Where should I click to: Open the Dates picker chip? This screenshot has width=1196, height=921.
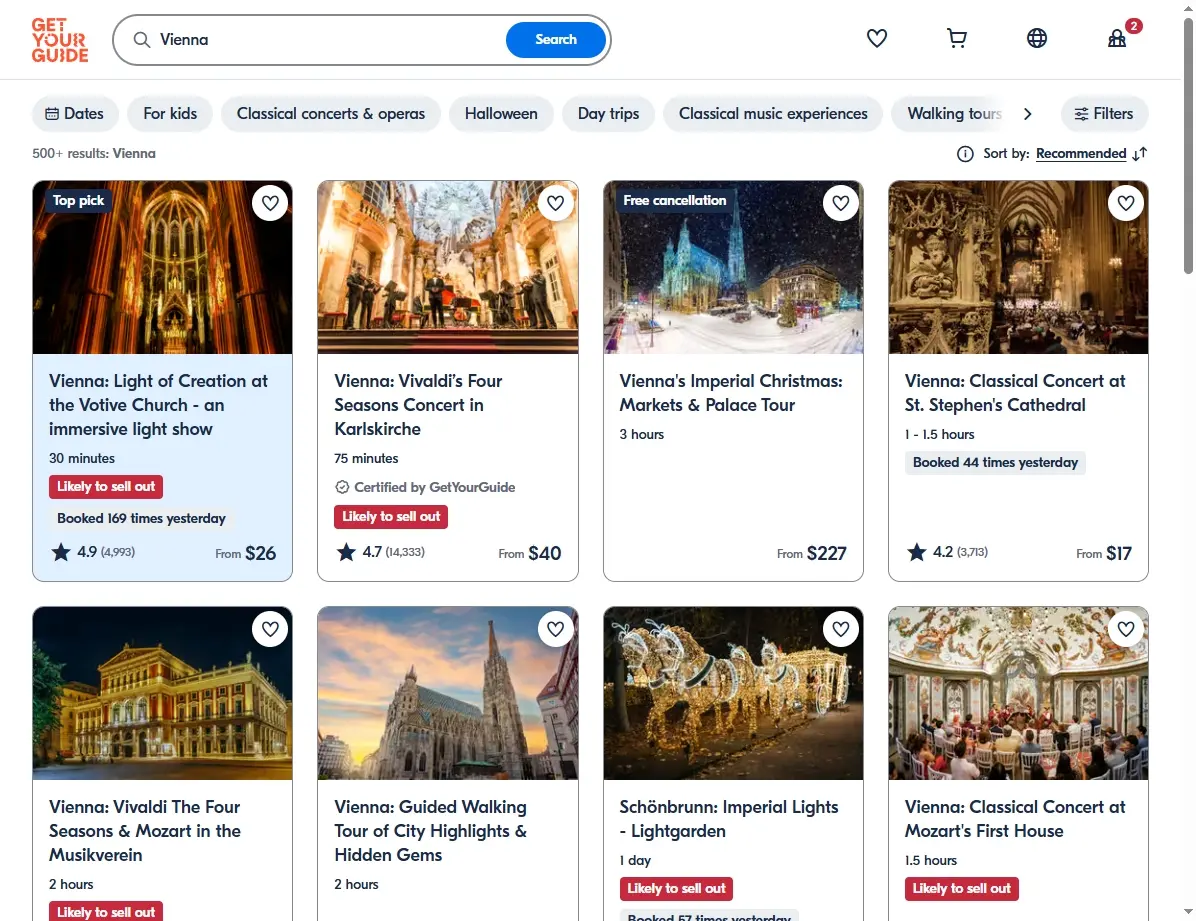[x=75, y=114]
